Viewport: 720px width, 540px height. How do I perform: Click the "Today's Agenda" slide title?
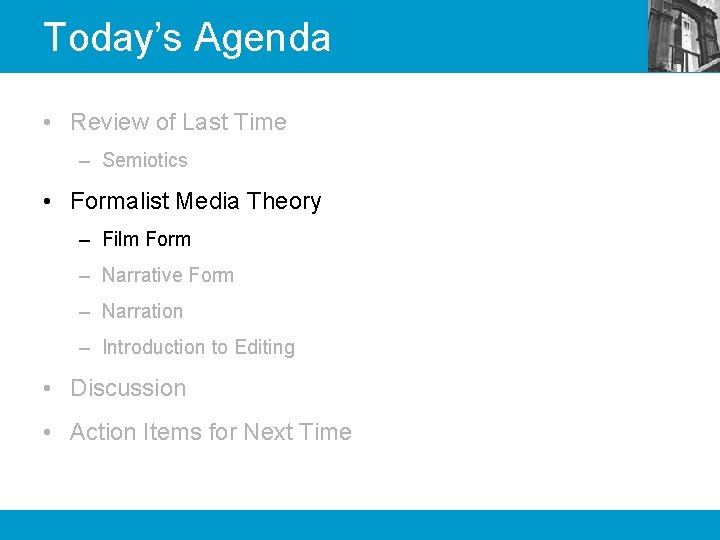tap(187, 38)
